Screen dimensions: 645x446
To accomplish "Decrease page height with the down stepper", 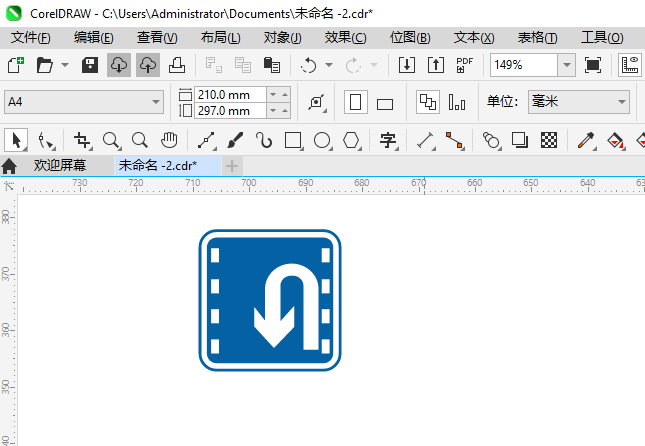I will [x=273, y=111].
